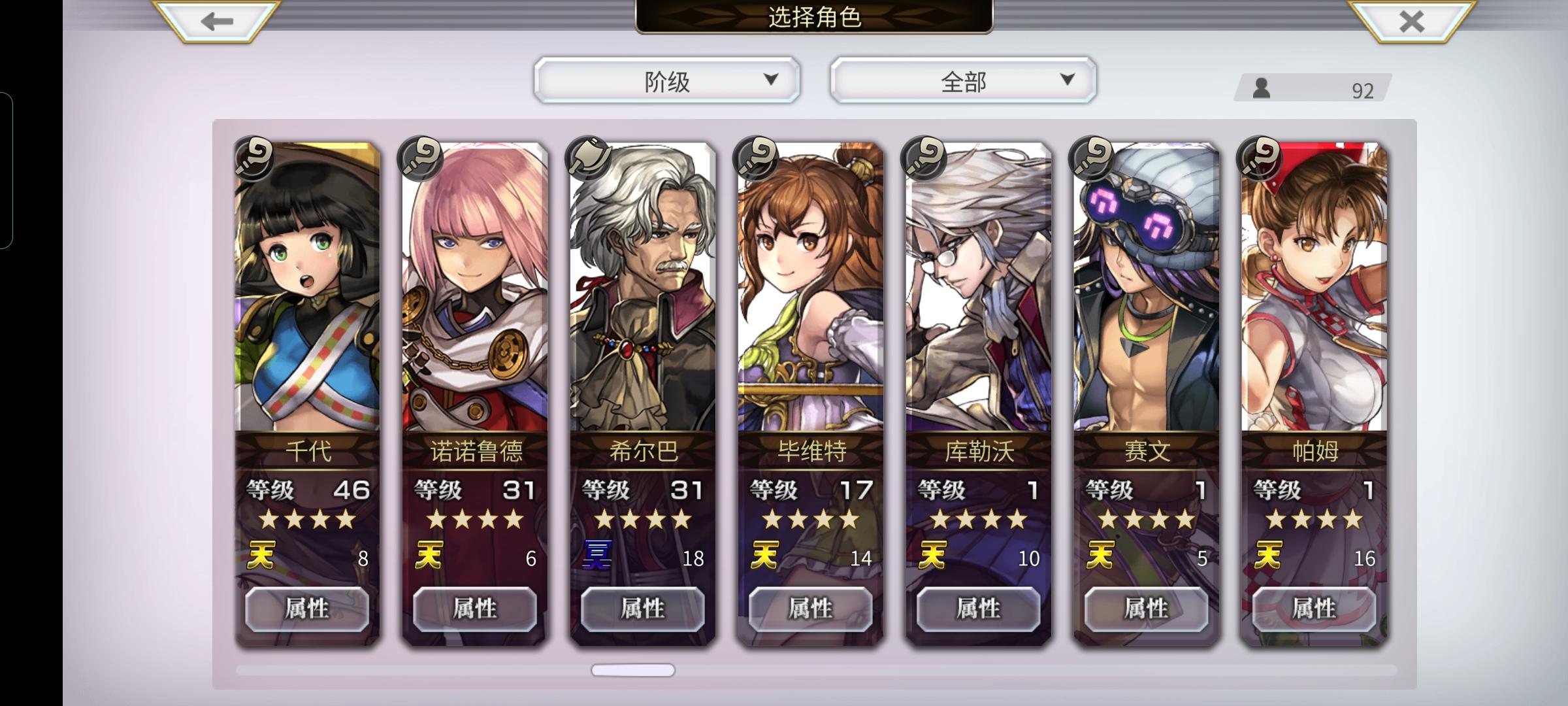
Task: Close the character selection screen
Action: pos(1411,21)
